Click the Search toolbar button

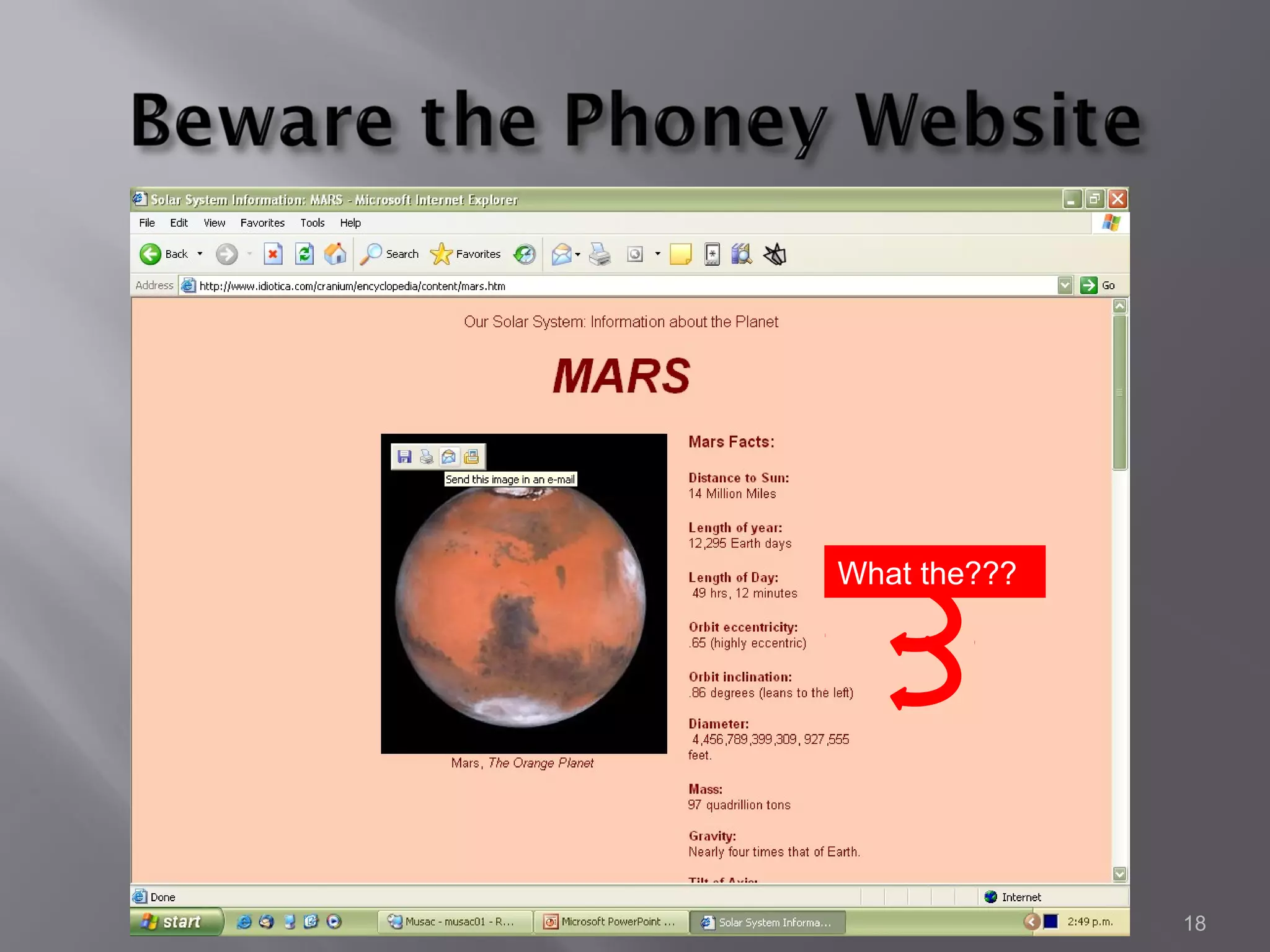click(x=390, y=254)
